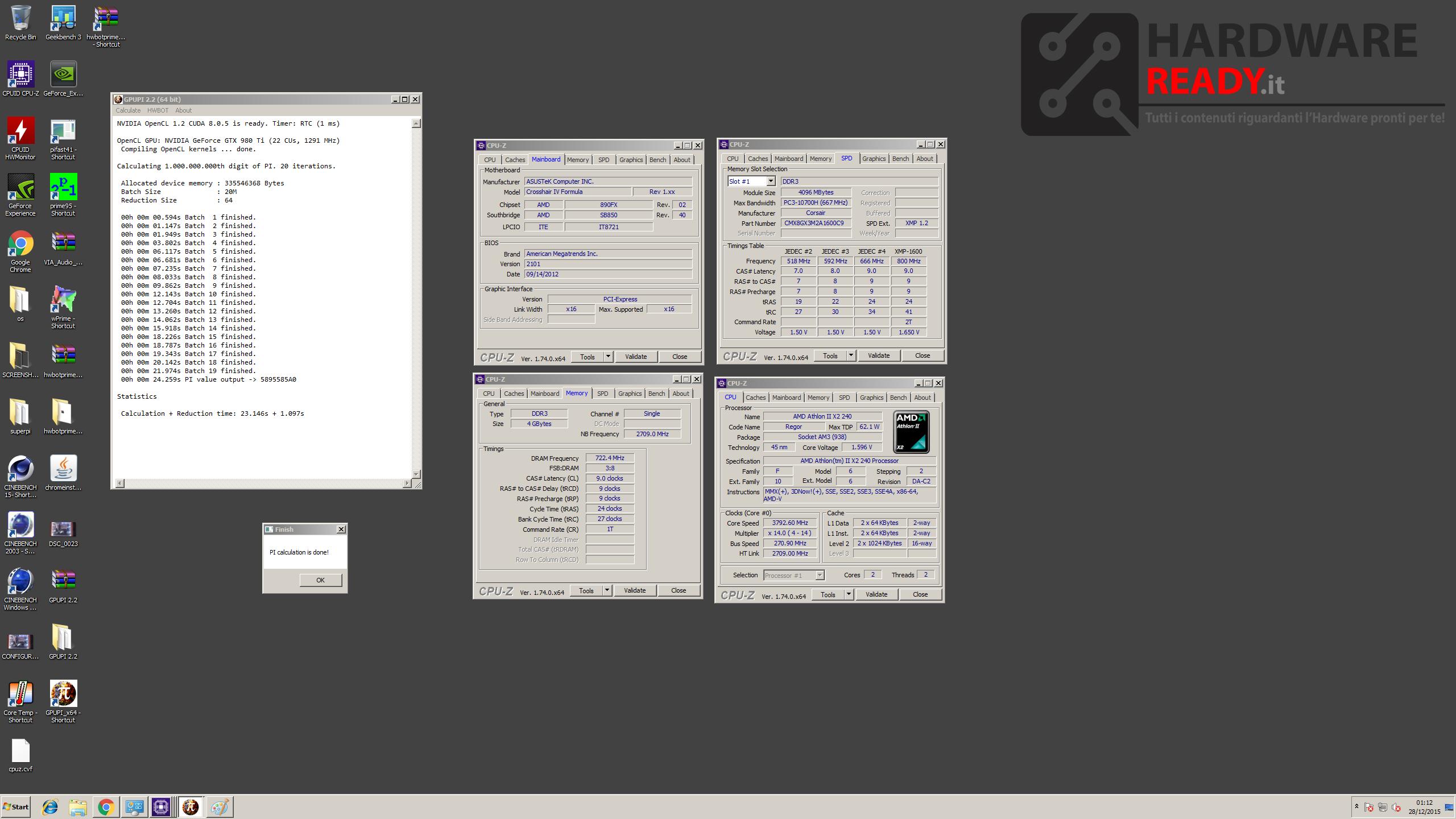Click GPUPI horizontal scrollbar right arrow

coord(407,483)
